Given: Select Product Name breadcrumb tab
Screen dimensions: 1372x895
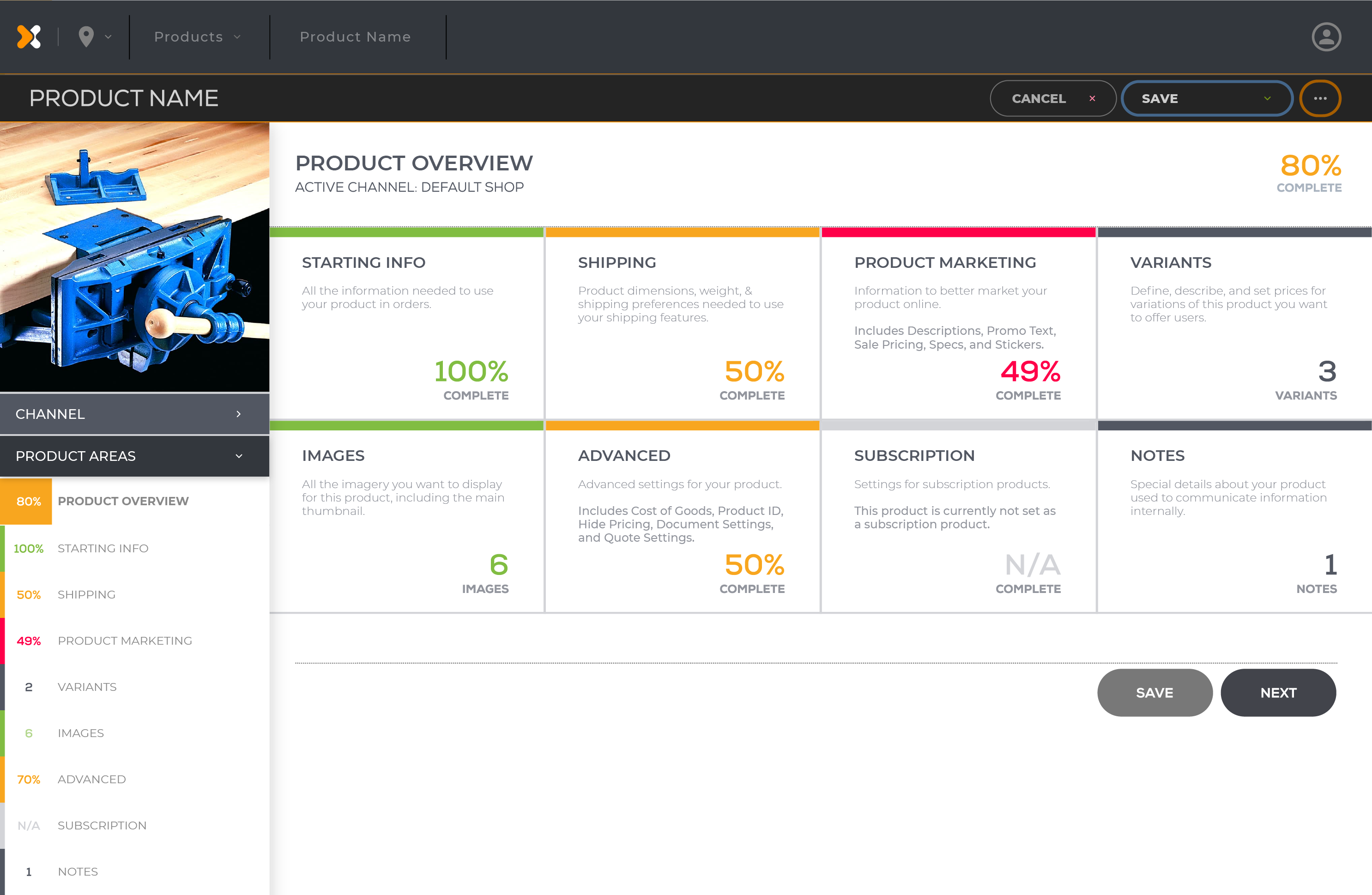Looking at the screenshot, I should [355, 37].
